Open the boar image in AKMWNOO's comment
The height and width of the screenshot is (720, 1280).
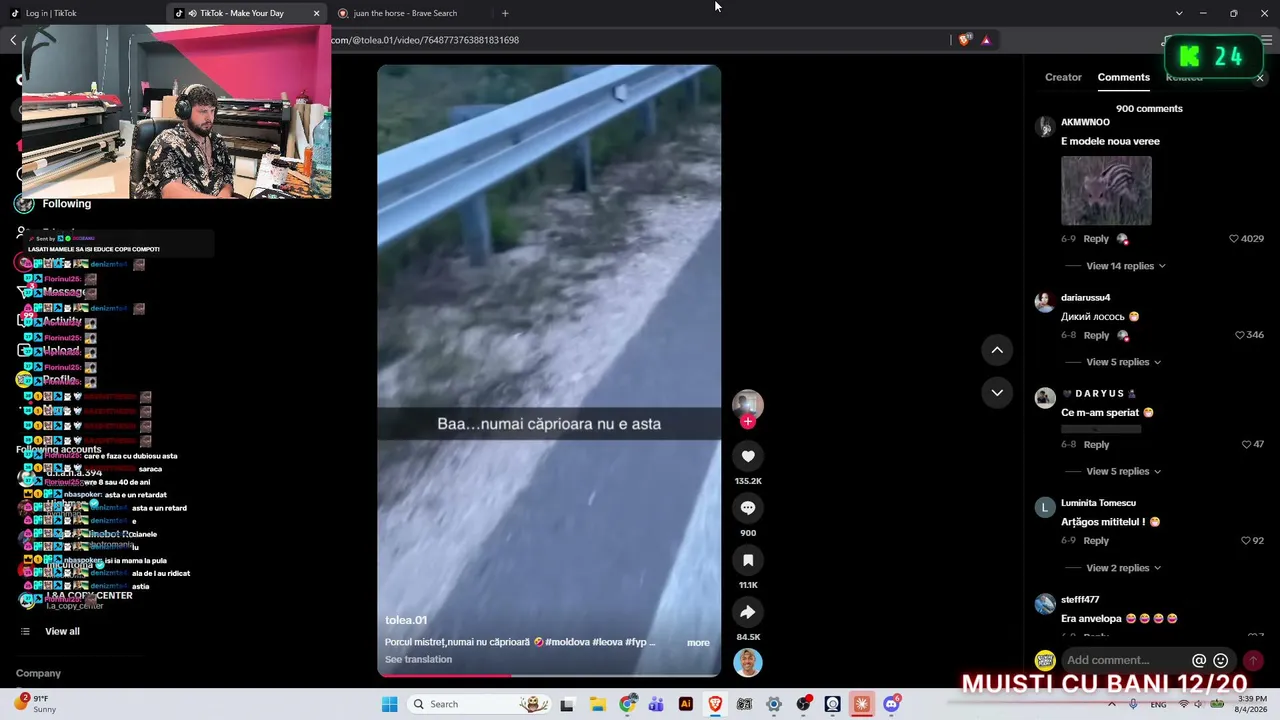[x=1106, y=190]
